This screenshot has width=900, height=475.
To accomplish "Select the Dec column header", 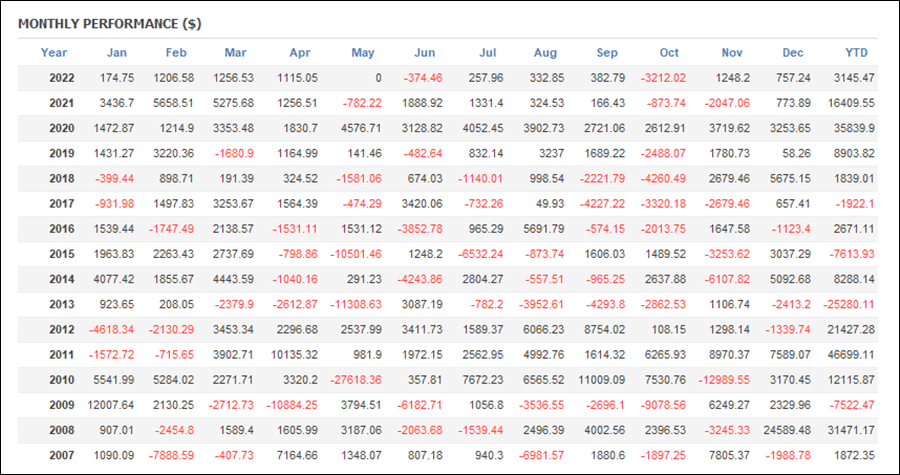I will (793, 53).
